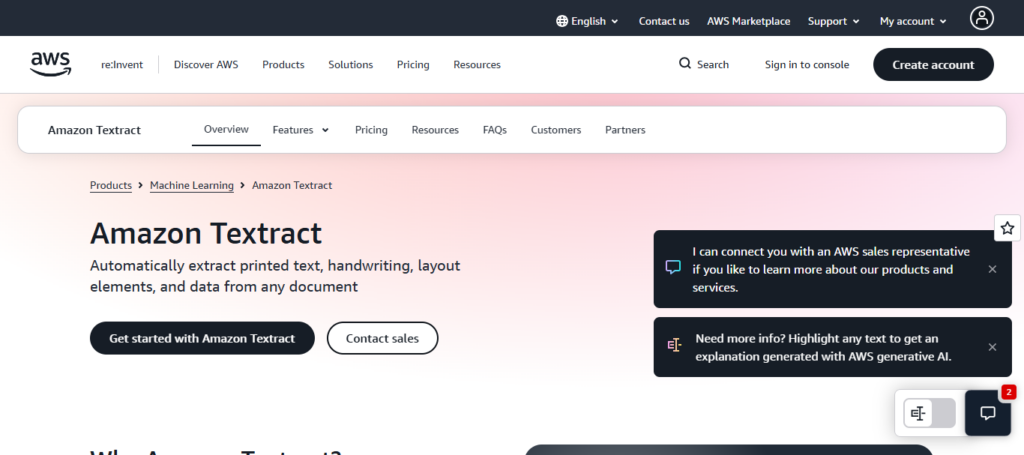Select the Textract Resources tab
Image resolution: width=1024 pixels, height=455 pixels.
click(x=435, y=130)
